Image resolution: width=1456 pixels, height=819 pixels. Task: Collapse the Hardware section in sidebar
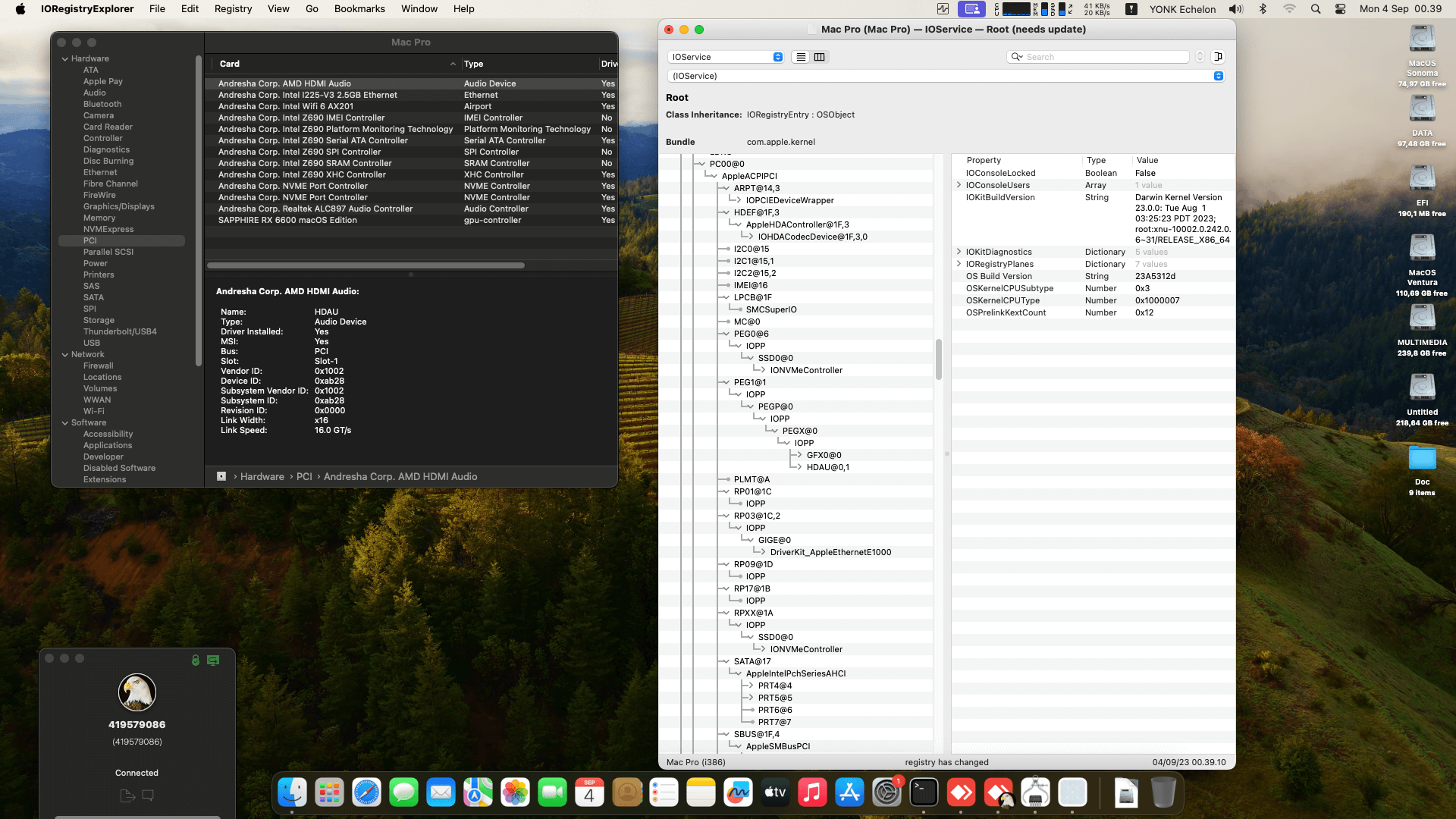pyautogui.click(x=65, y=58)
